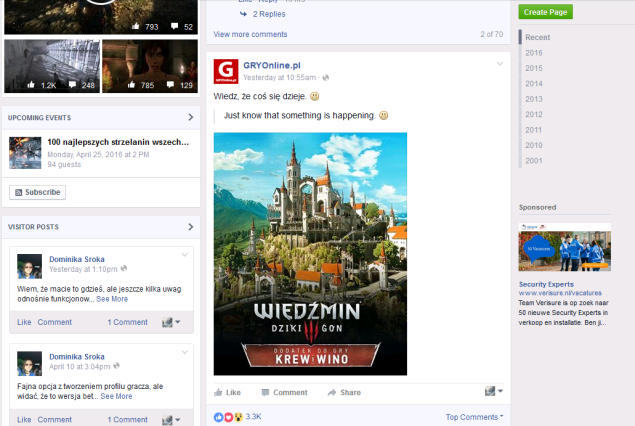Screen dimensions: 635x426
Task: Open the Security Experts sponsored link
Action: click(546, 284)
